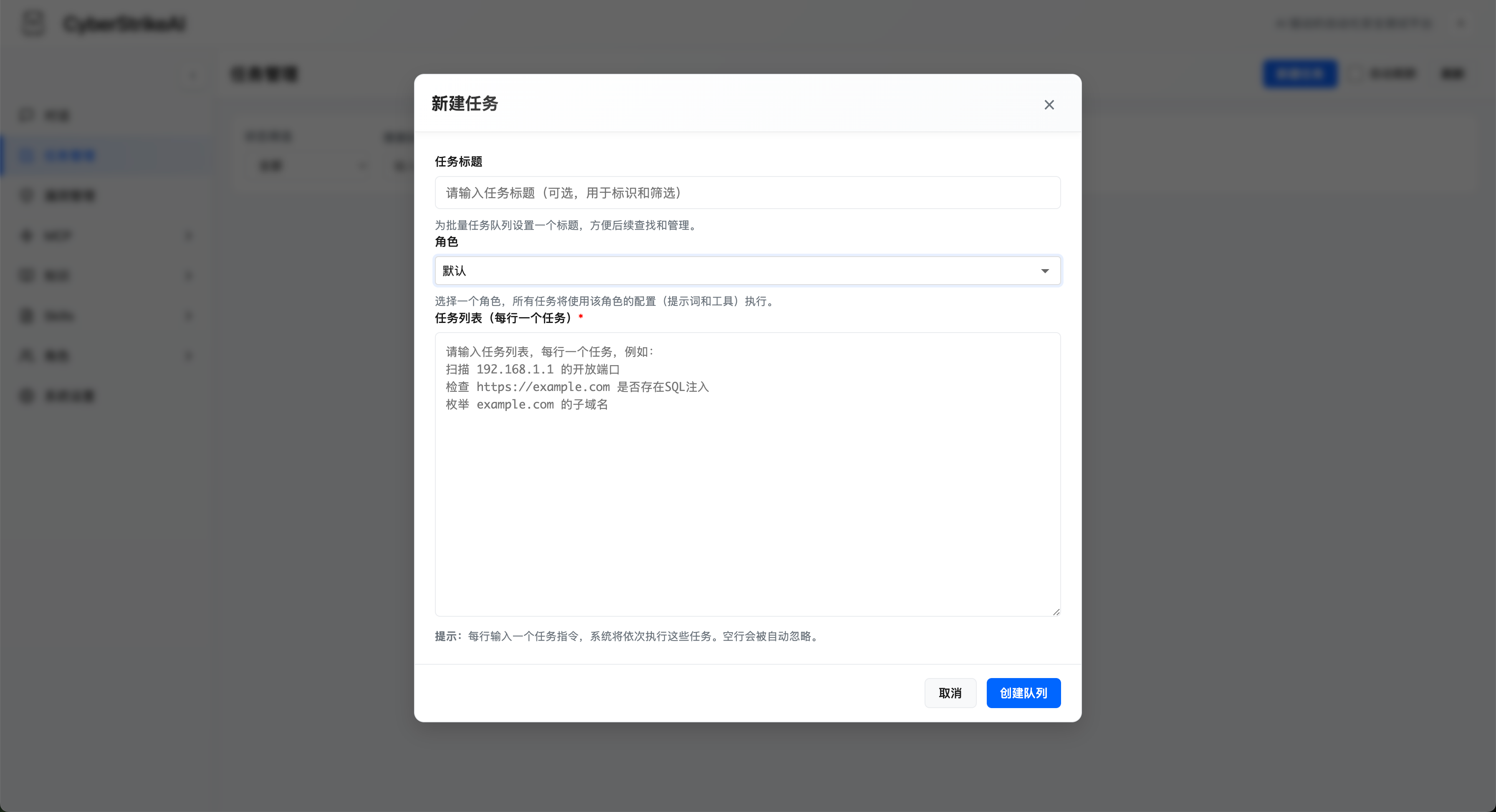Select the highlighted task management sidebar icon

click(26, 155)
